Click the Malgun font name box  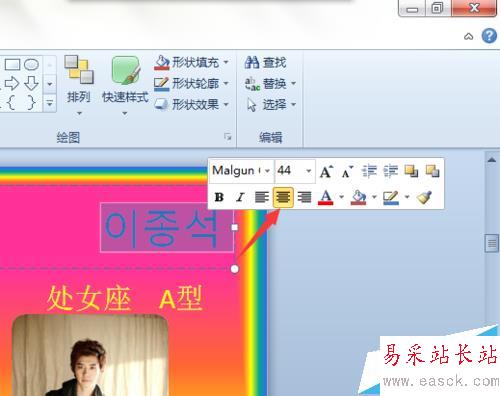[237, 171]
